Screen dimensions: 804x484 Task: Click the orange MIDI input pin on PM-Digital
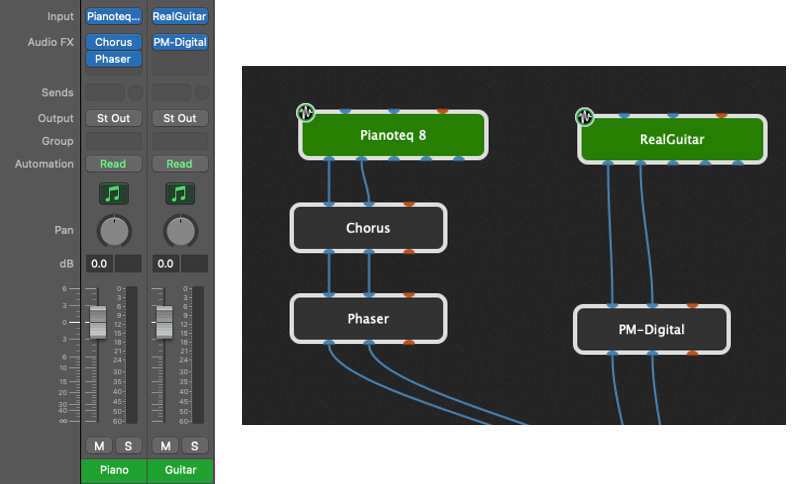[x=692, y=306]
